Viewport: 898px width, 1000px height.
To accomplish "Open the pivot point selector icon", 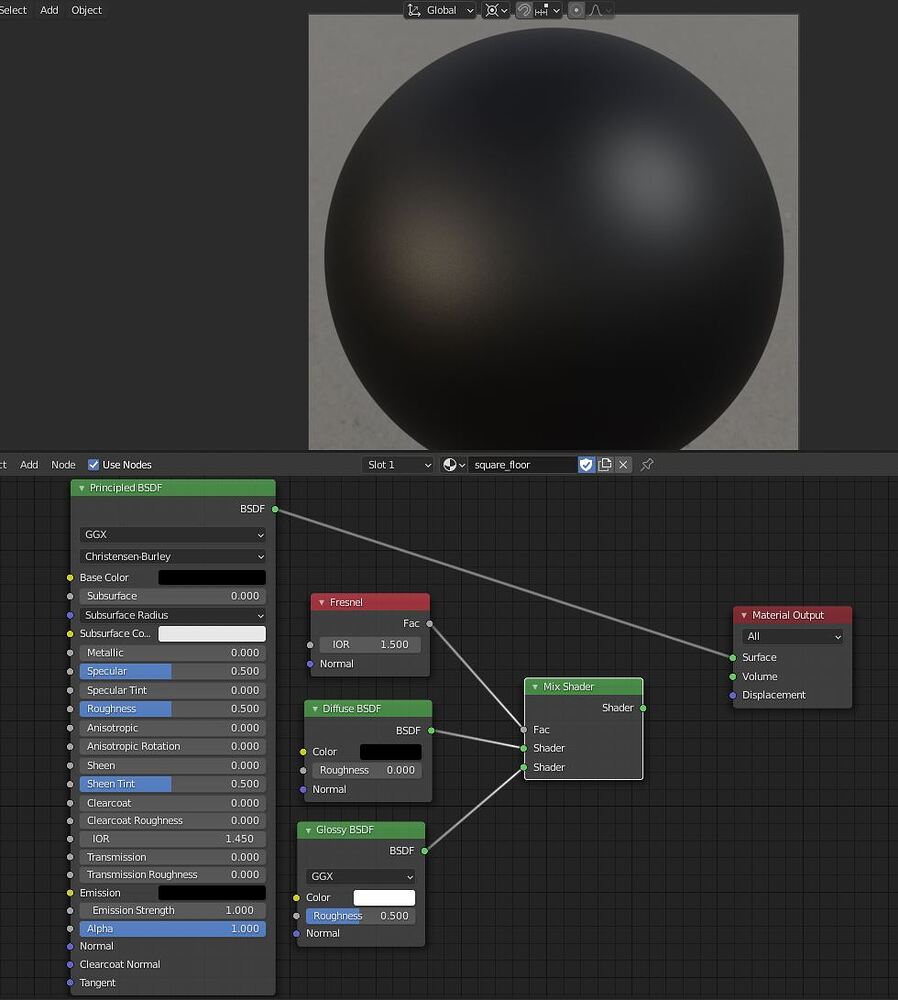I will coord(492,10).
